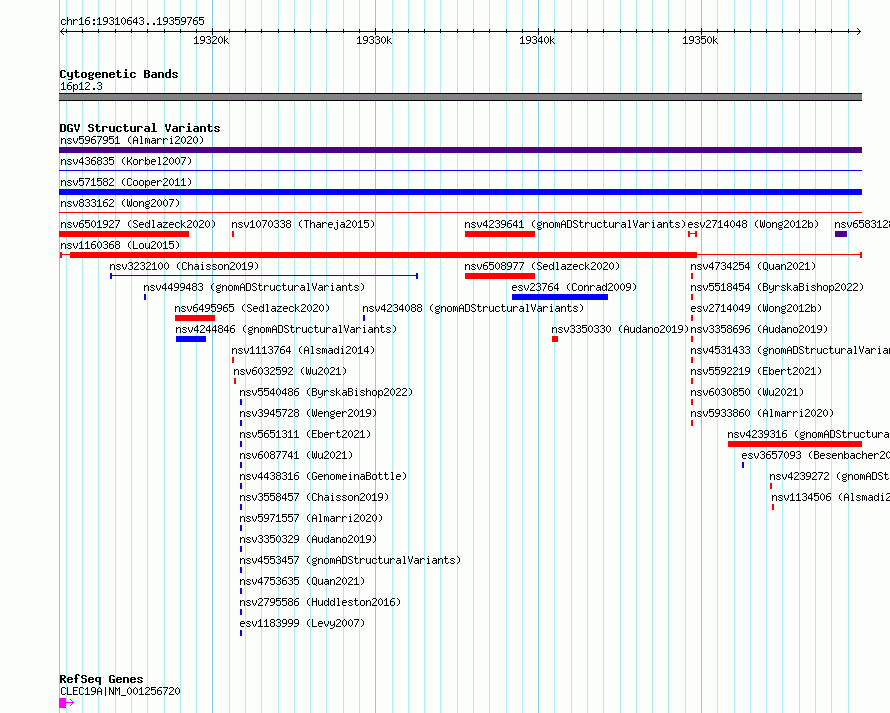
Task: Click esv23764 (Conrad2009) label
Action: (574, 287)
